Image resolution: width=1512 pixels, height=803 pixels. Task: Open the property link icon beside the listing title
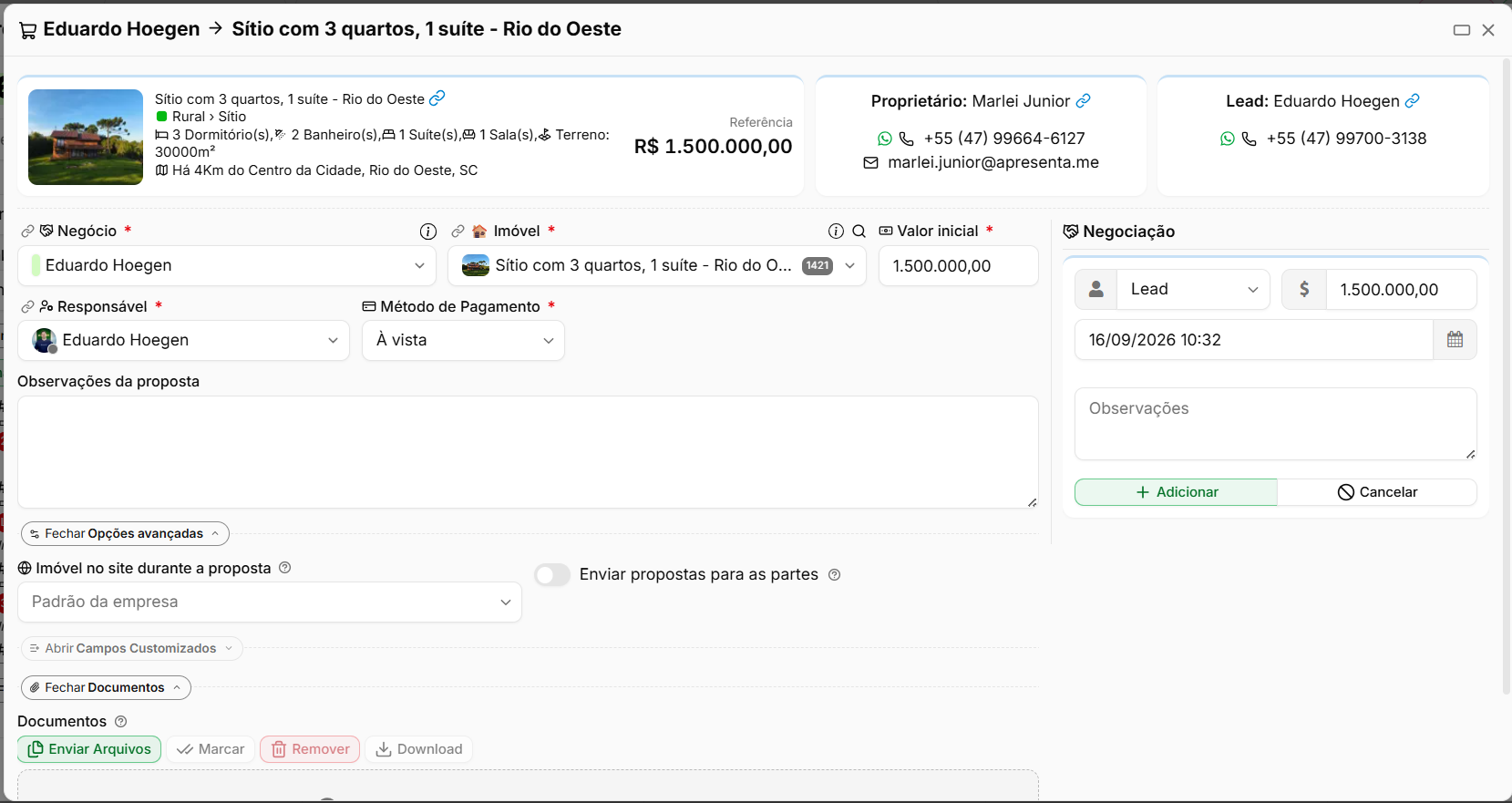tap(437, 98)
